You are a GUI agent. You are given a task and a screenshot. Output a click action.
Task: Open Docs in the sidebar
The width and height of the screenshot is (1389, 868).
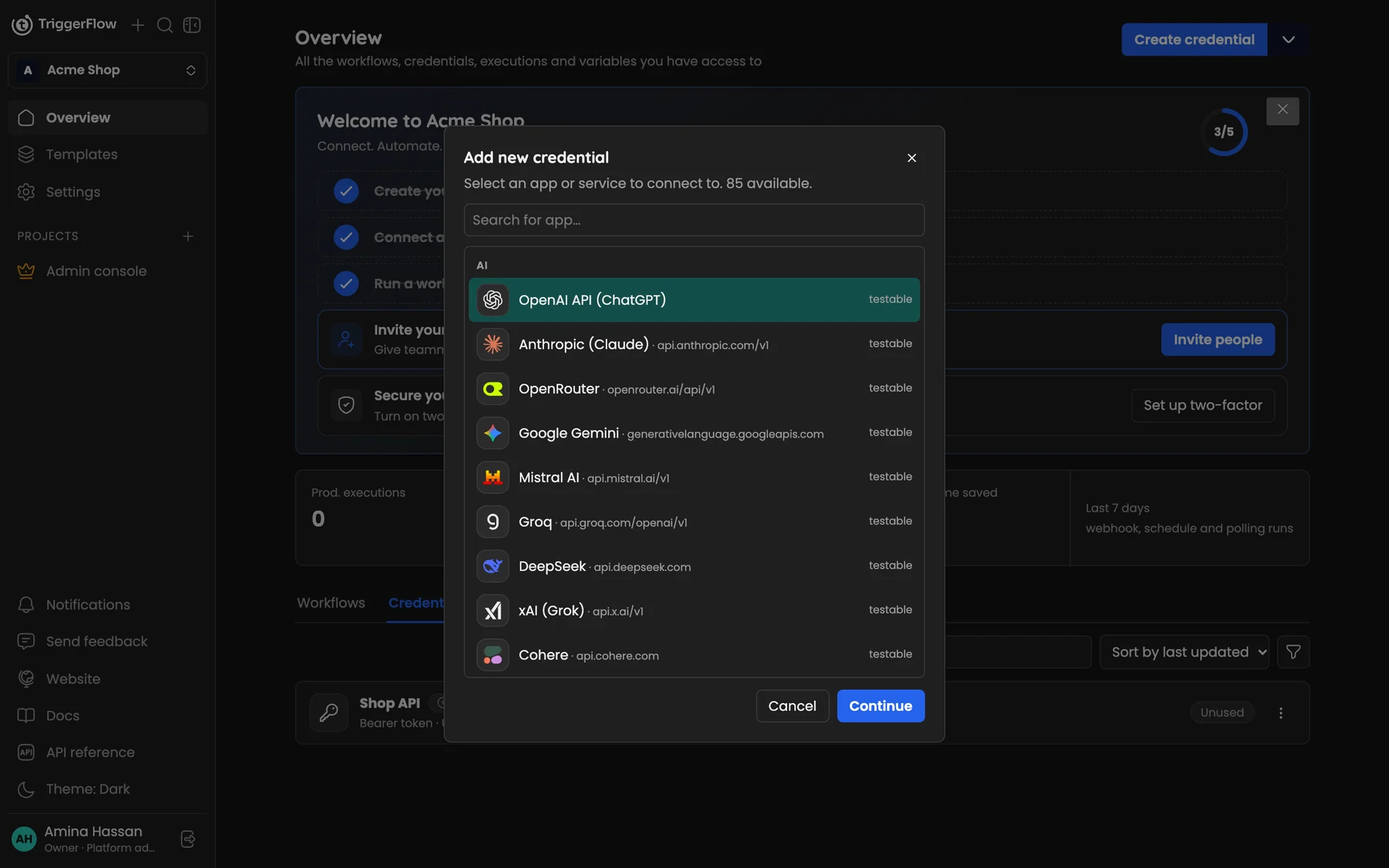(107, 716)
